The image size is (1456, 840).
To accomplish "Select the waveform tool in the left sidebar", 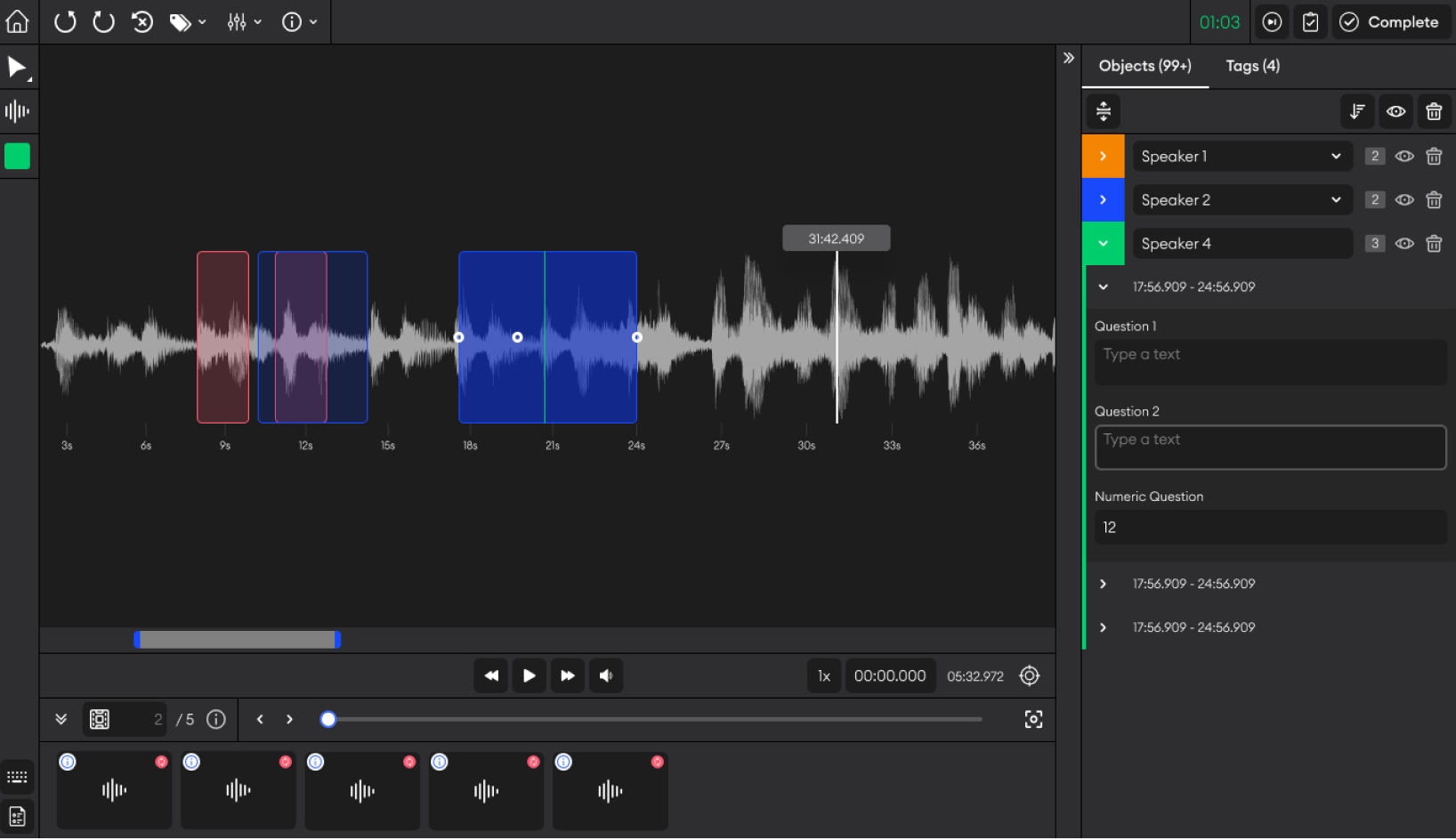I will [x=18, y=111].
